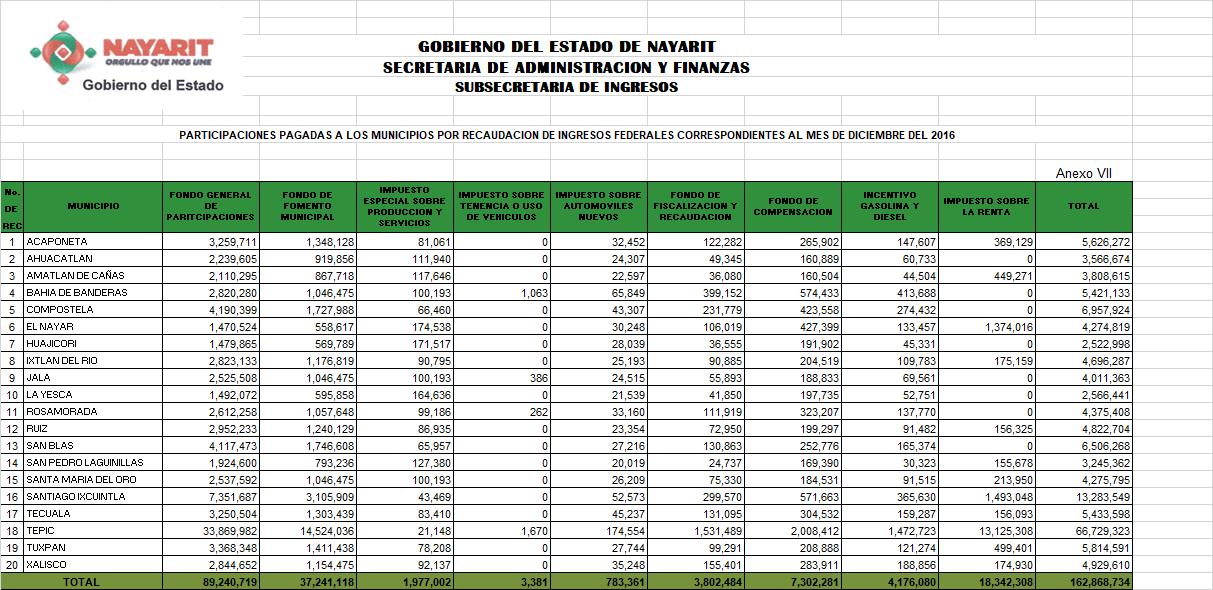Select the automoviles nuevos total 783,361
The width and height of the screenshot is (1213, 590).
(625, 582)
